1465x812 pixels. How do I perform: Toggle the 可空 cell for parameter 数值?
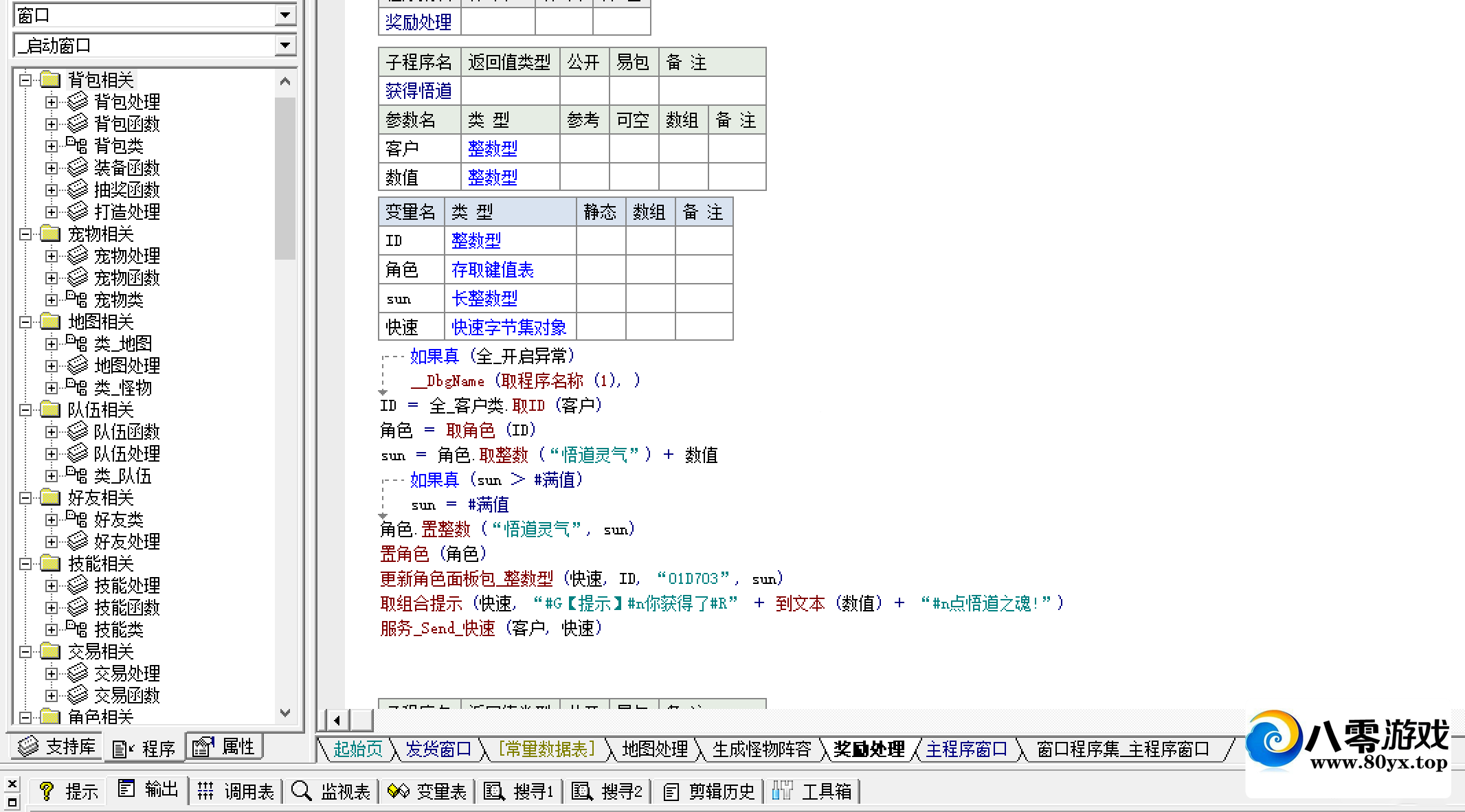click(x=634, y=177)
